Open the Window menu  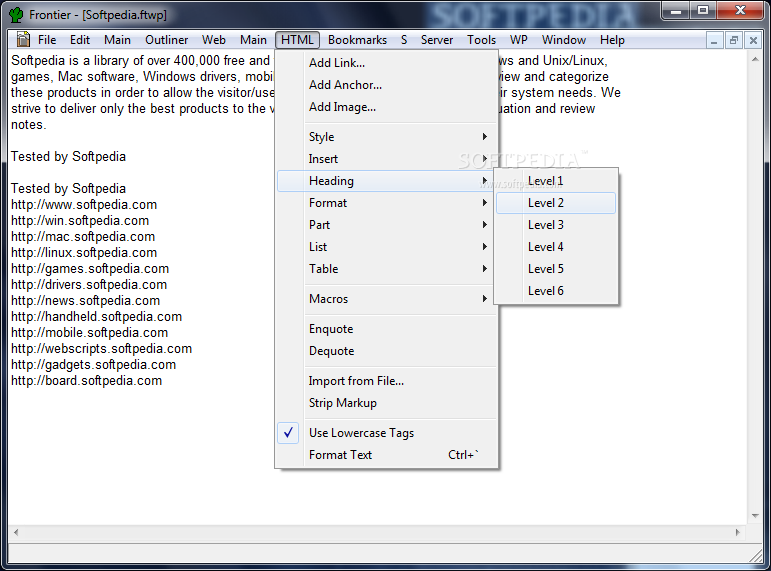pos(563,40)
